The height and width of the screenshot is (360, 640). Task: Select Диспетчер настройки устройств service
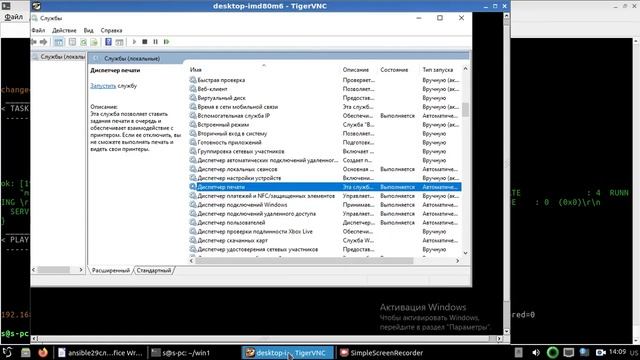coord(239,178)
